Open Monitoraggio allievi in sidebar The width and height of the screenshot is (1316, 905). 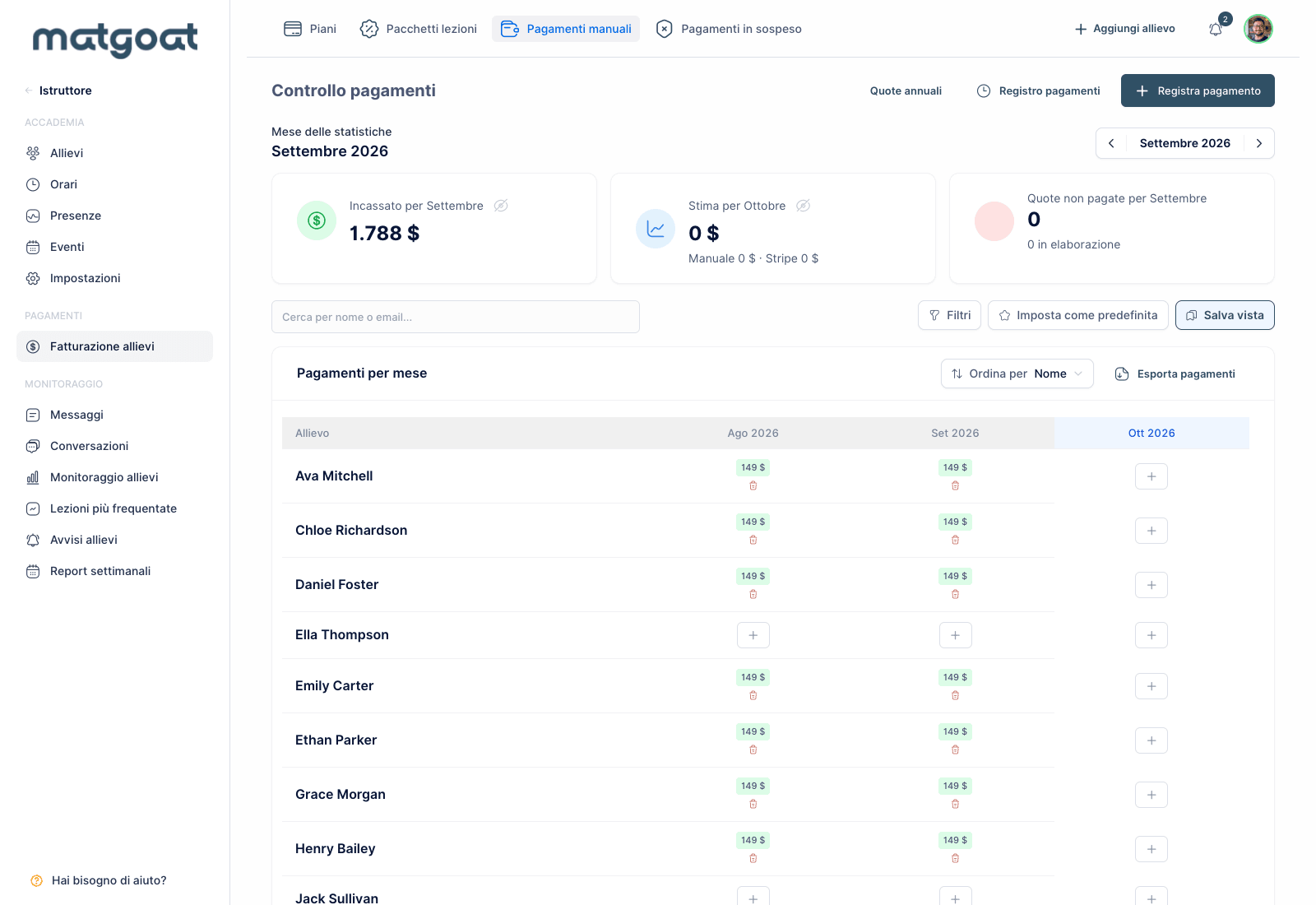coord(115,477)
